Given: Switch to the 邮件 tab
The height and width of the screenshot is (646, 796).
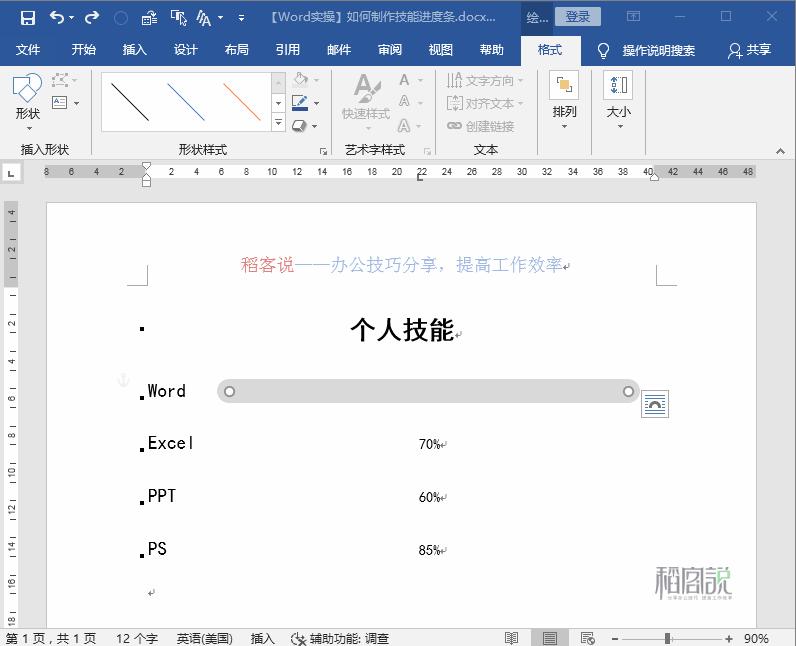Looking at the screenshot, I should pyautogui.click(x=339, y=50).
